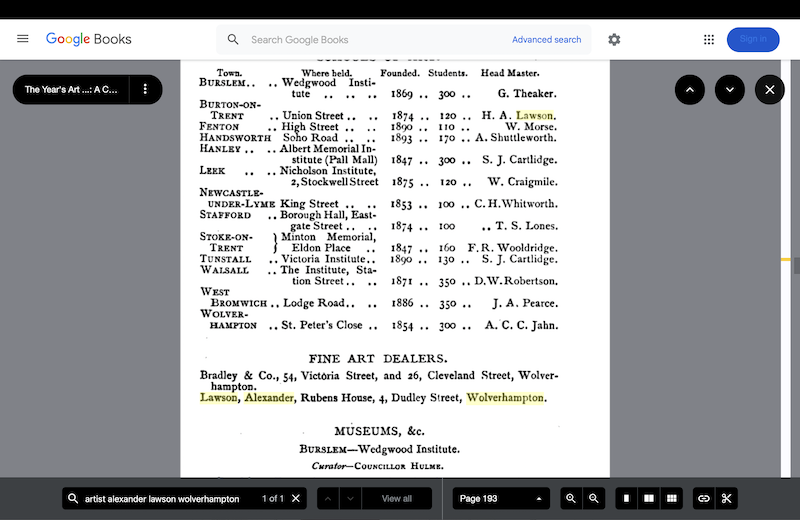This screenshot has height=520, width=800.
Task: Go to the next page arrow
Action: [730, 89]
